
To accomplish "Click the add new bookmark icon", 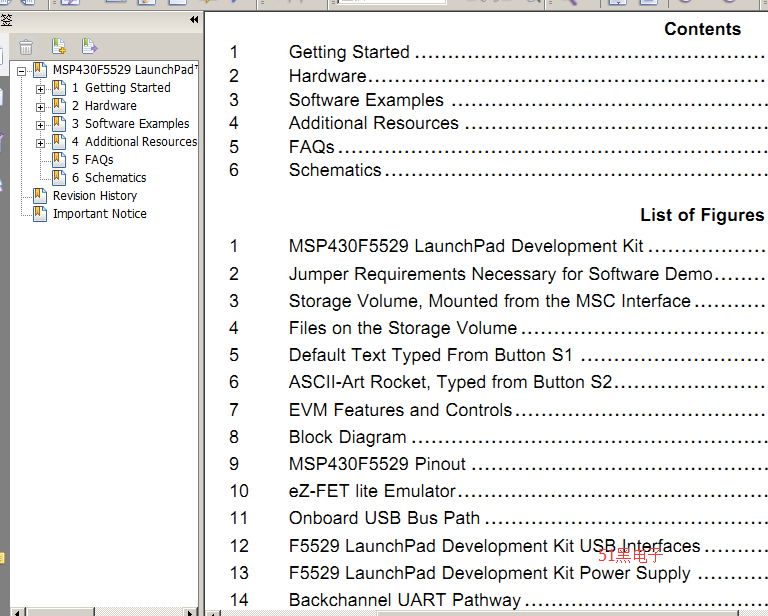I will pos(59,47).
